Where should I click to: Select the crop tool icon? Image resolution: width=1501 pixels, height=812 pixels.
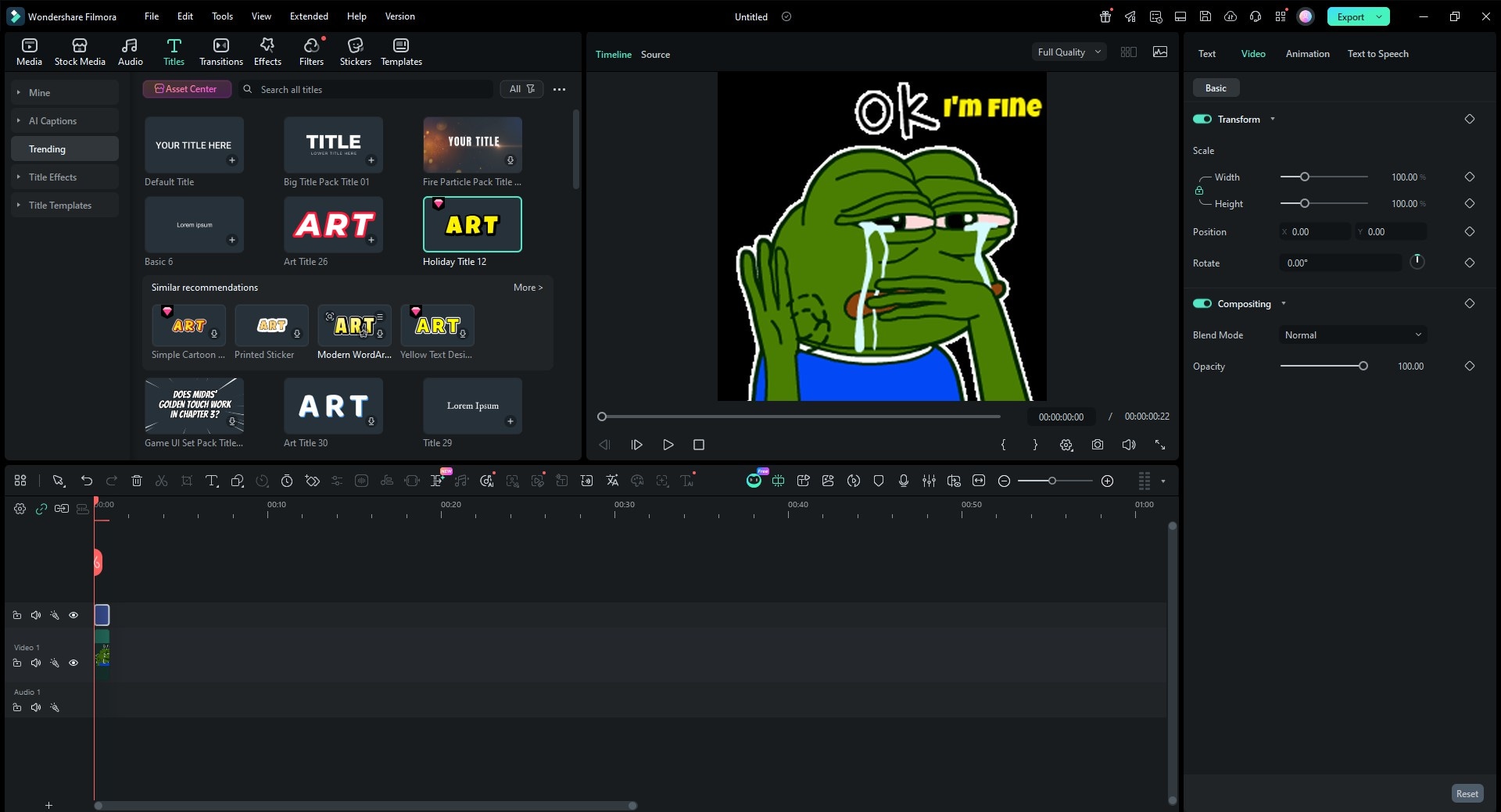point(186,481)
